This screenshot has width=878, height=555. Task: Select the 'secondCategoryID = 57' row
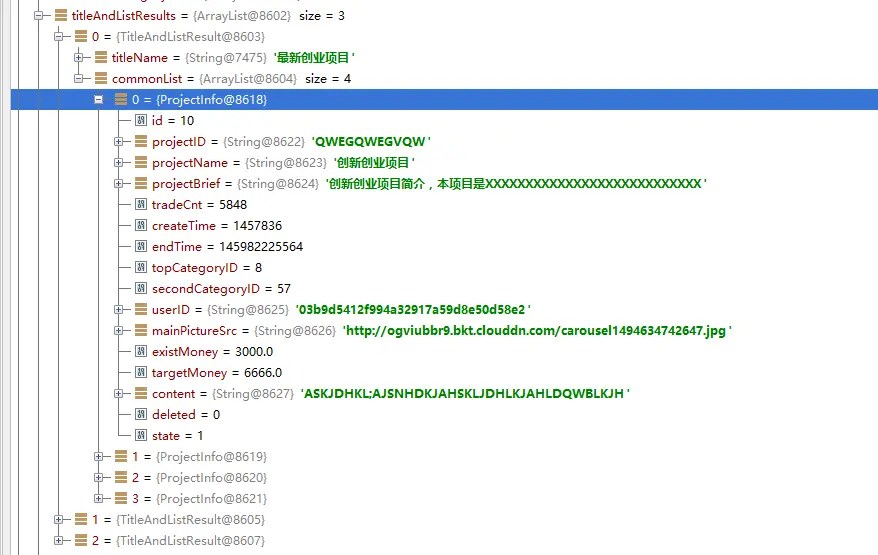tap(221, 288)
